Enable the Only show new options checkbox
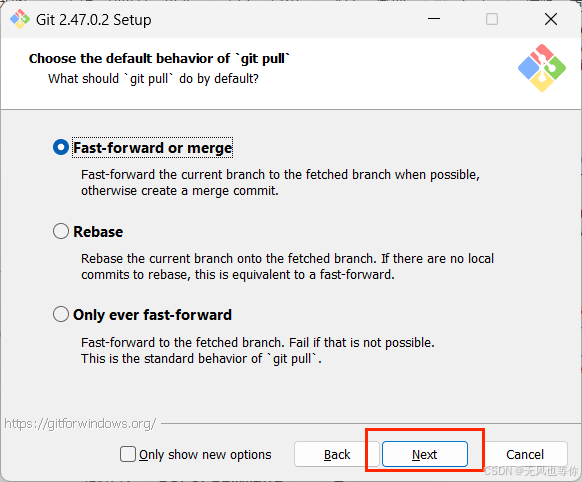The height and width of the screenshot is (482, 582). point(128,454)
